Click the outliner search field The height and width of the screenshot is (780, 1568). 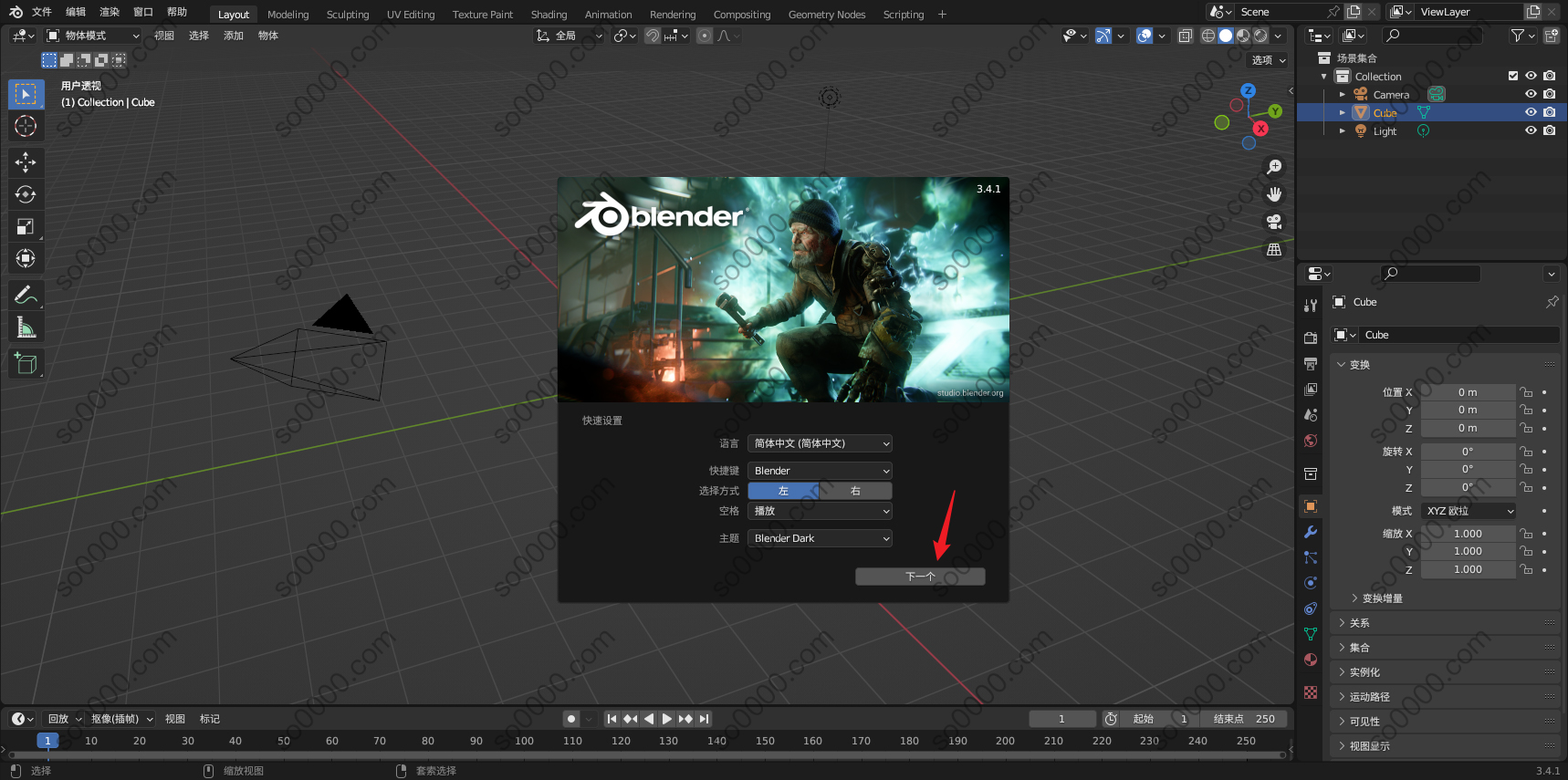coord(1431,36)
